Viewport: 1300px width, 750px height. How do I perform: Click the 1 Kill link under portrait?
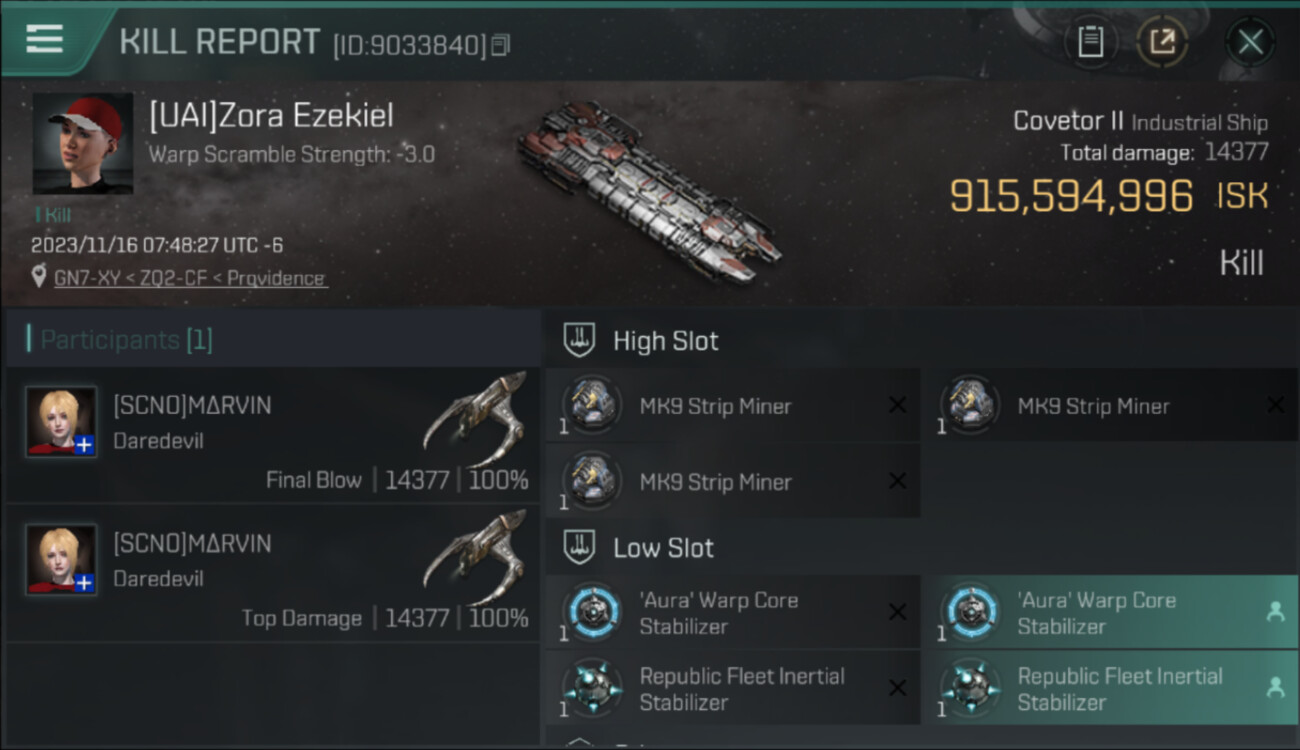pos(53,215)
